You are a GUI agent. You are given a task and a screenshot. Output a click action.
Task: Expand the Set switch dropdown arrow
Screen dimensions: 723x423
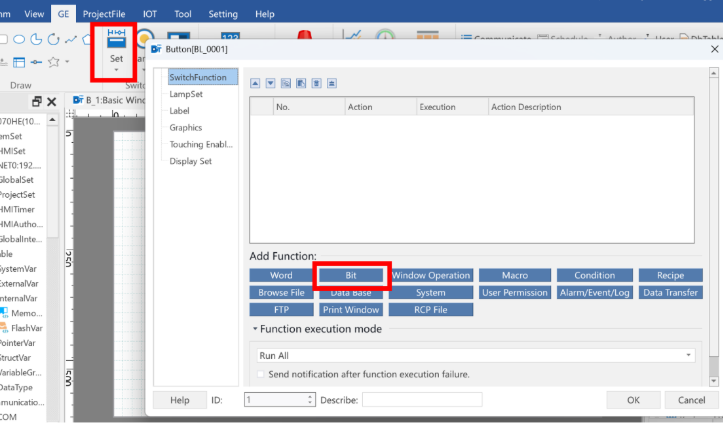[x=116, y=70]
